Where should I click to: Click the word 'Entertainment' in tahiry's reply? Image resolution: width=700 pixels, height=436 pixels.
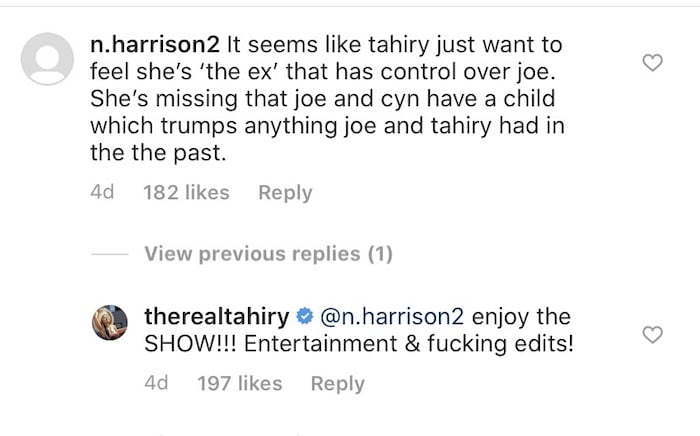pos(321,344)
